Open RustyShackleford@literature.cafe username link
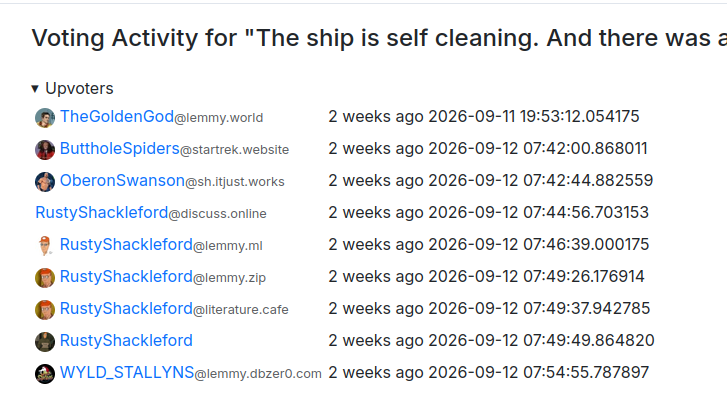Screen dimensions: 727x397 click(x=174, y=308)
